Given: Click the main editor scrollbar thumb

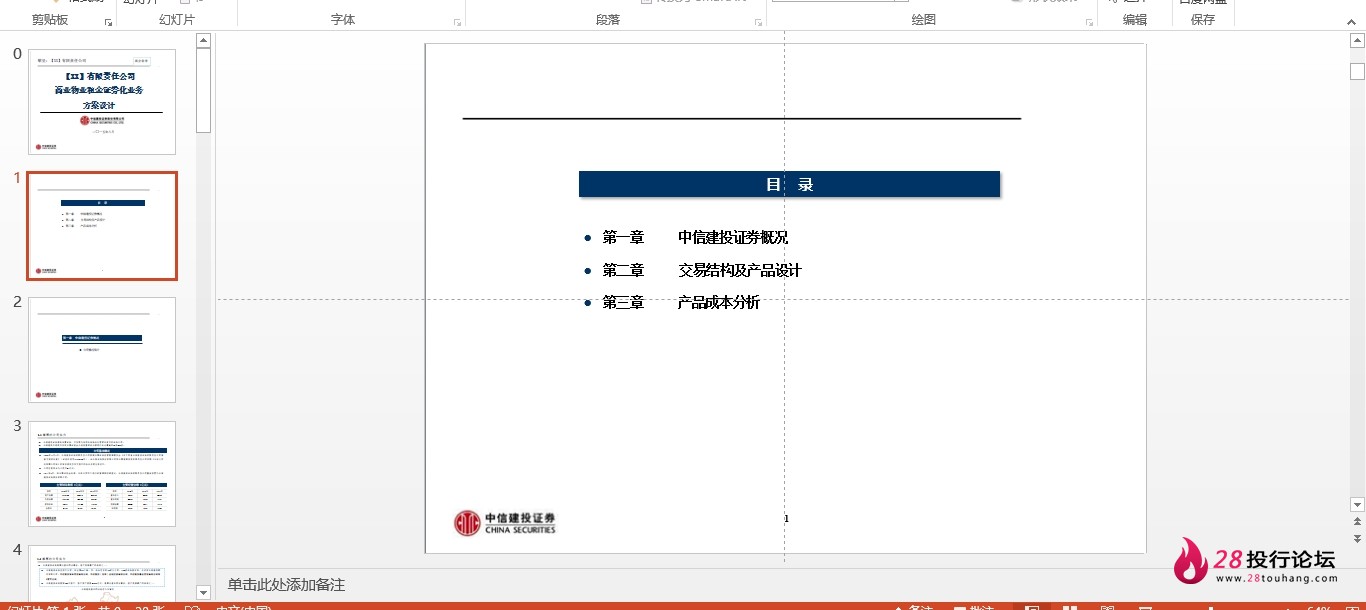Looking at the screenshot, I should click(x=1357, y=72).
